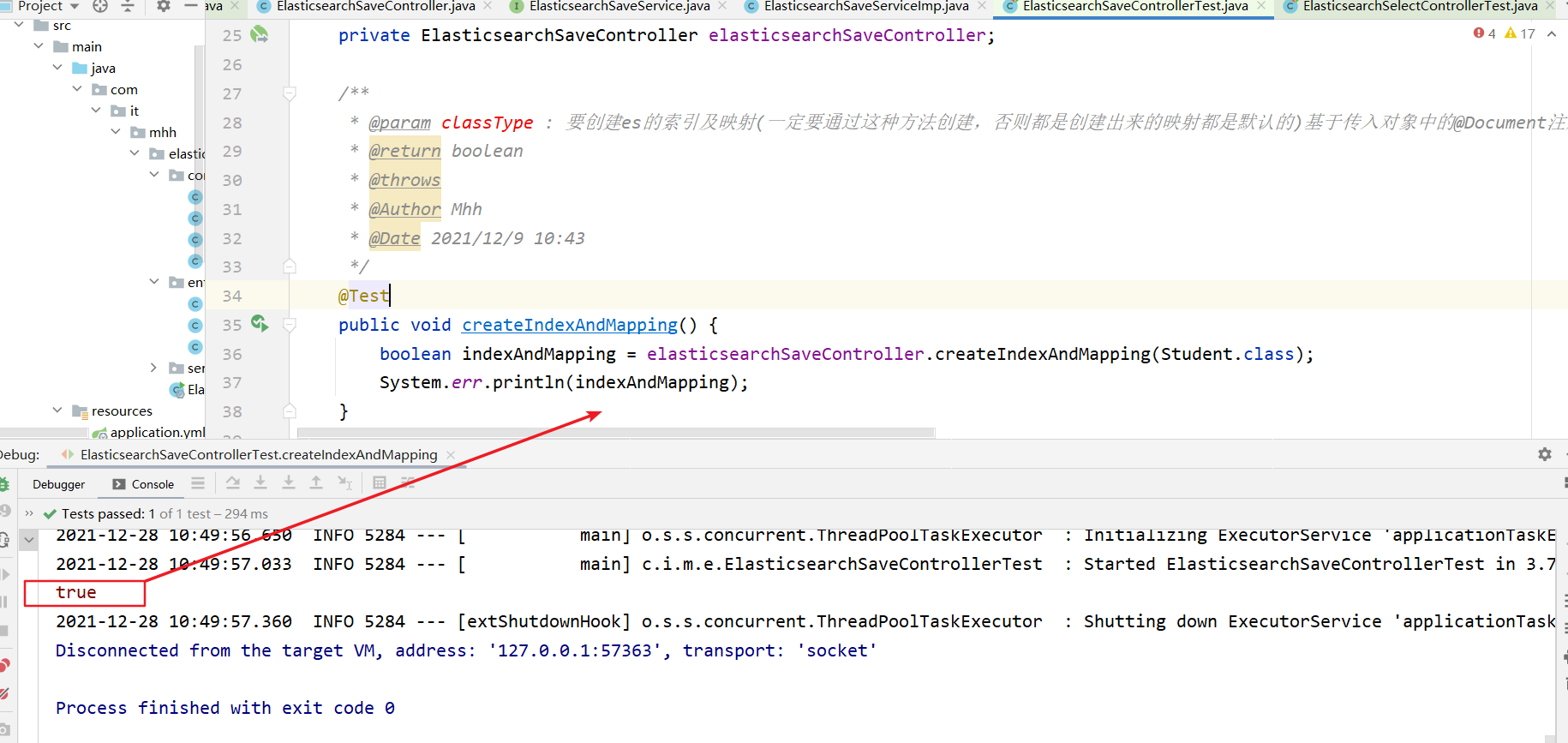This screenshot has height=743, width=1568.
Task: Collapse the com package
Action: [77, 89]
